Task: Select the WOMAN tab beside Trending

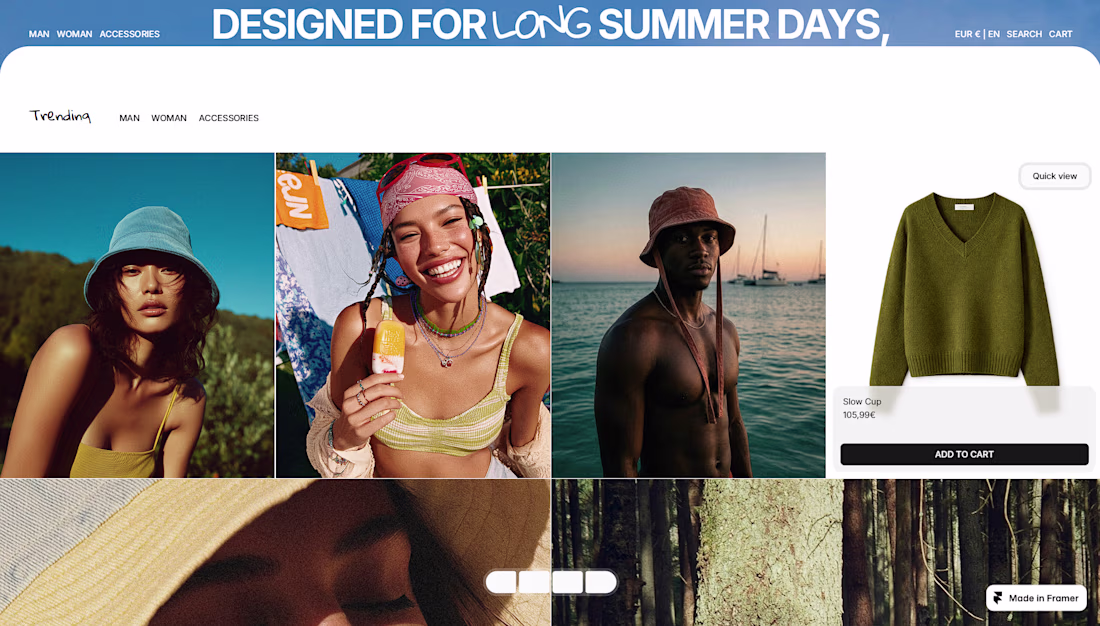Action: 169,118
